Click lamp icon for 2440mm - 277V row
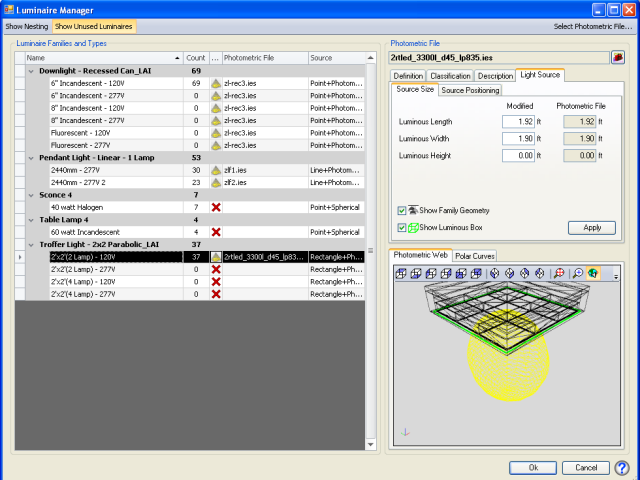This screenshot has width=640, height=480. click(x=216, y=170)
